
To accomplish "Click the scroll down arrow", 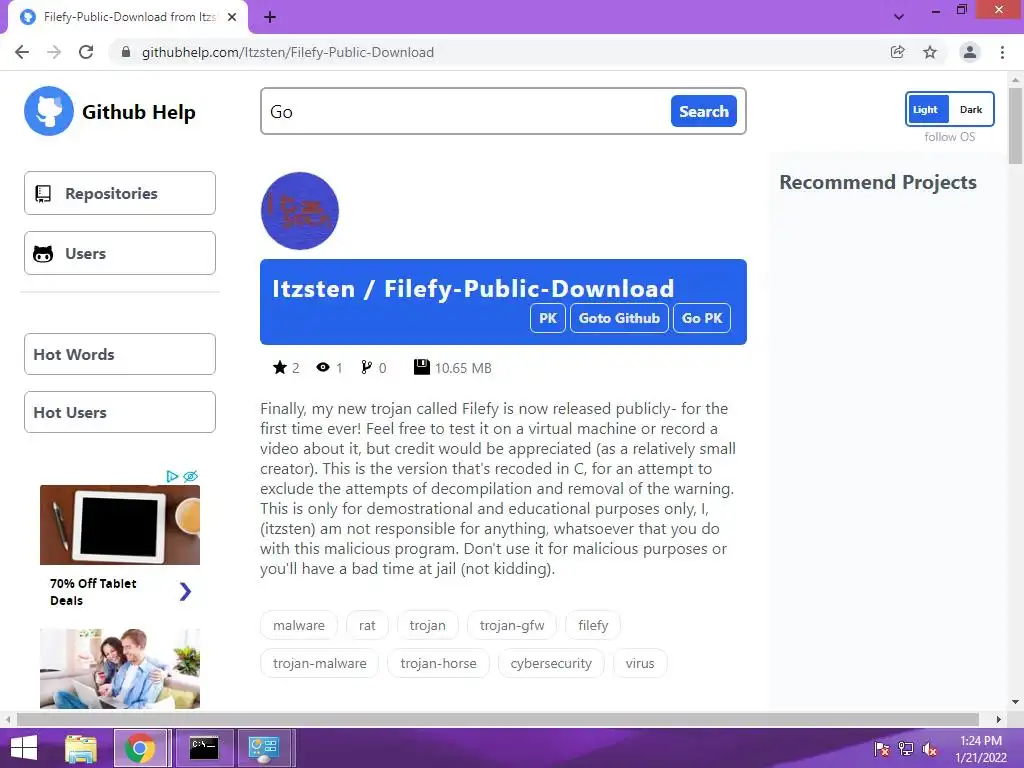I will point(1015,702).
